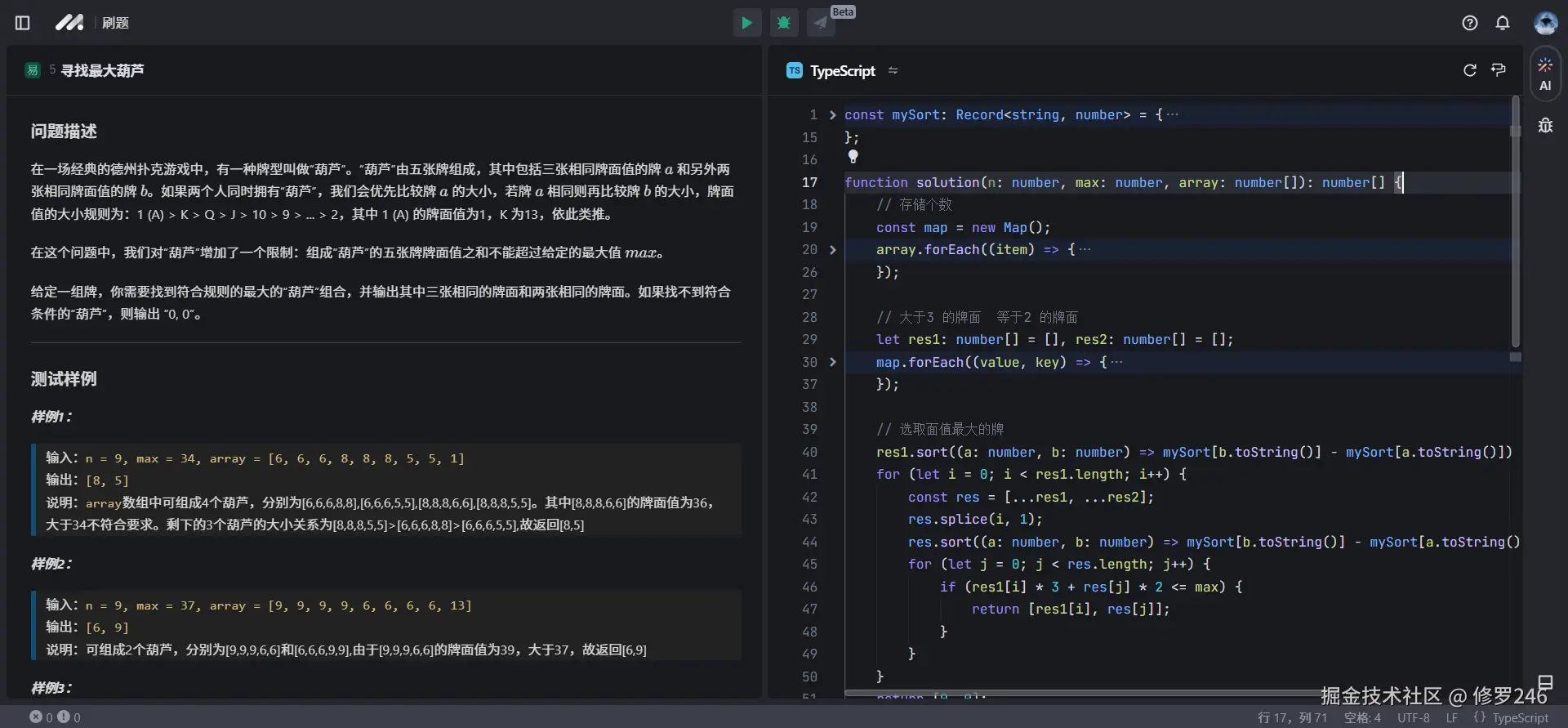Open the AI assistant panel
1568x728 pixels.
tap(1545, 74)
